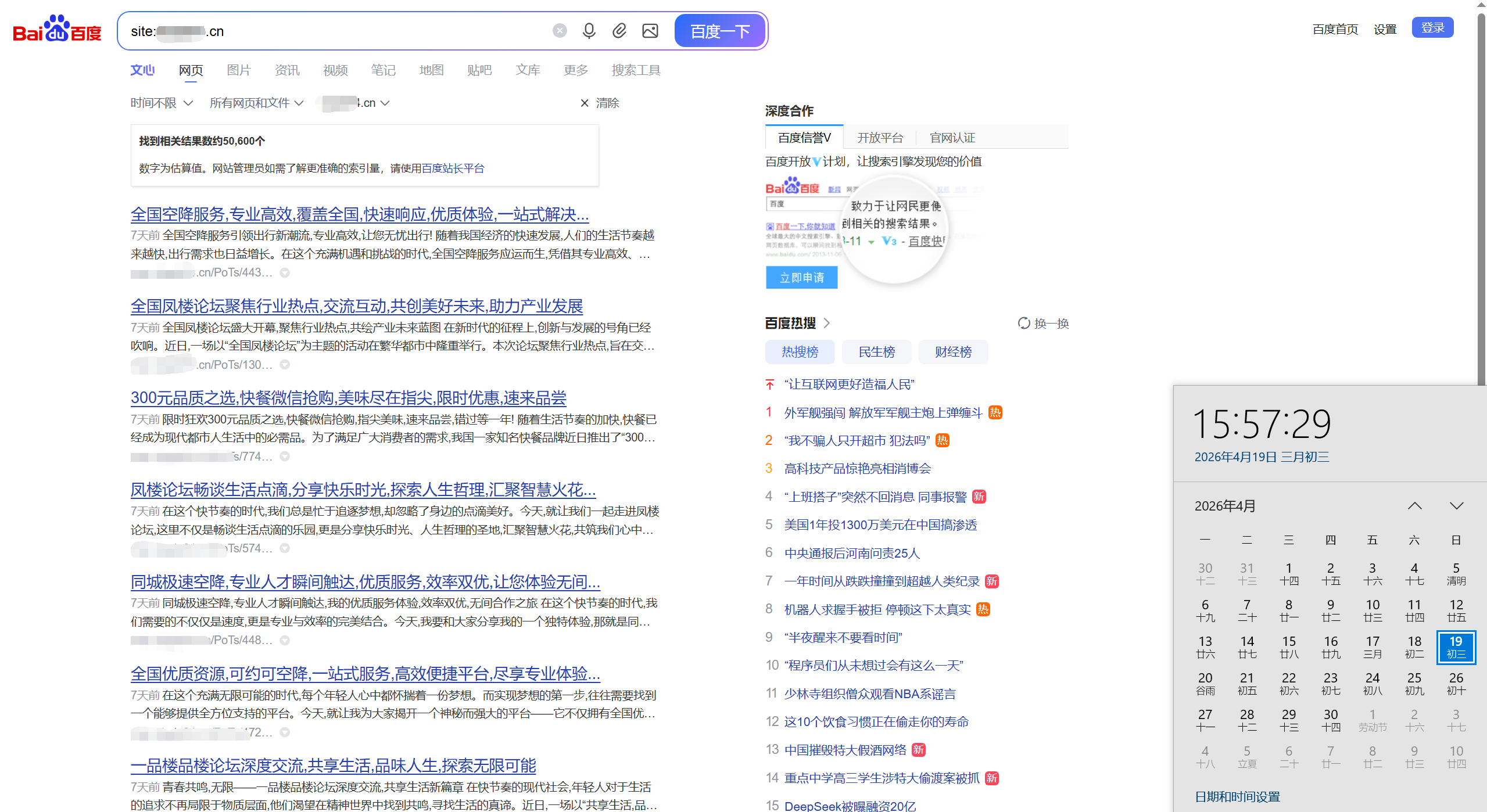The image size is (1487, 812).
Task: Open hot search 少林寺组织僧众观看NBA系谣言
Action: tap(870, 694)
